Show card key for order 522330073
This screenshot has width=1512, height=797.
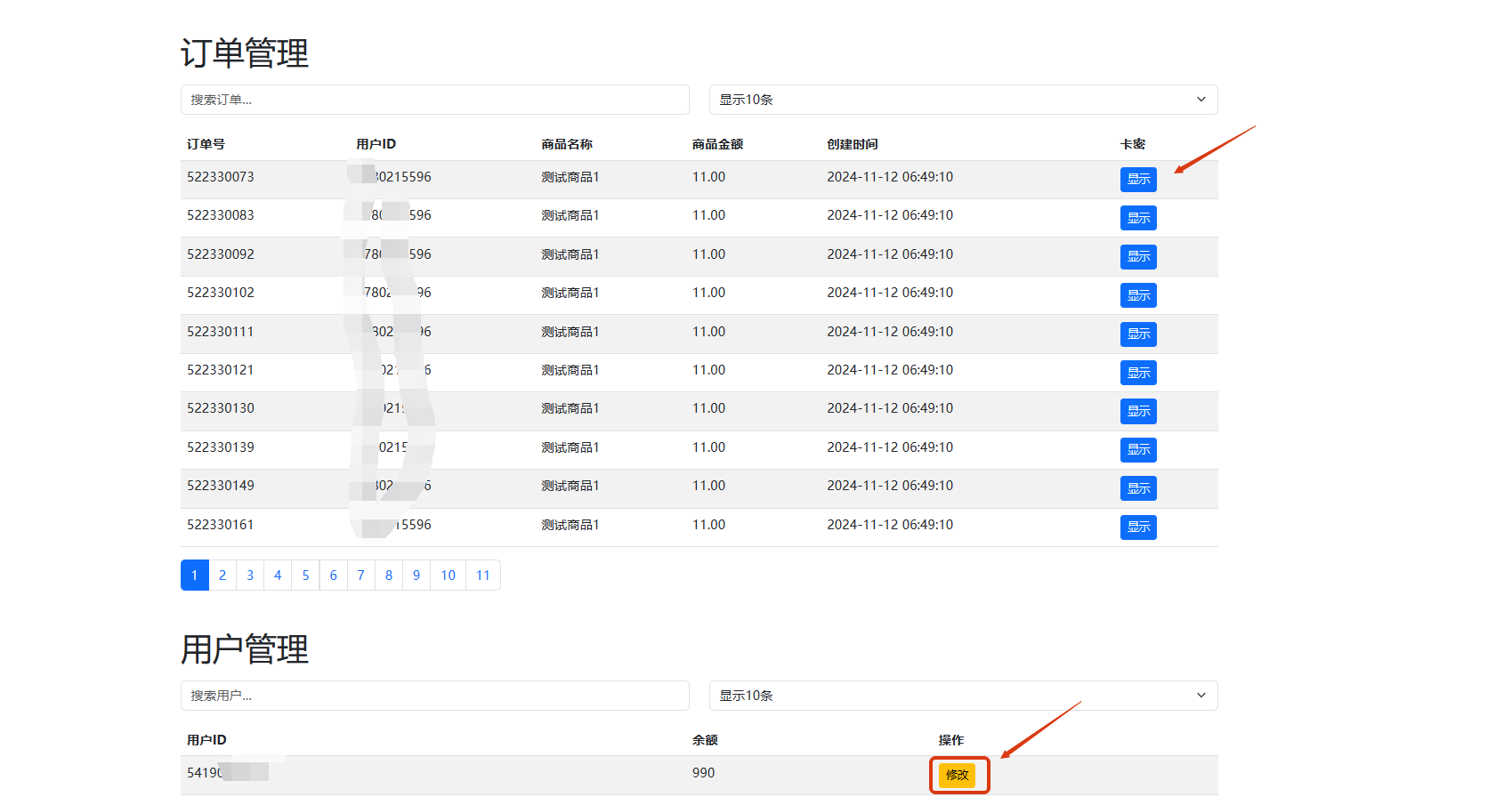[x=1138, y=180]
